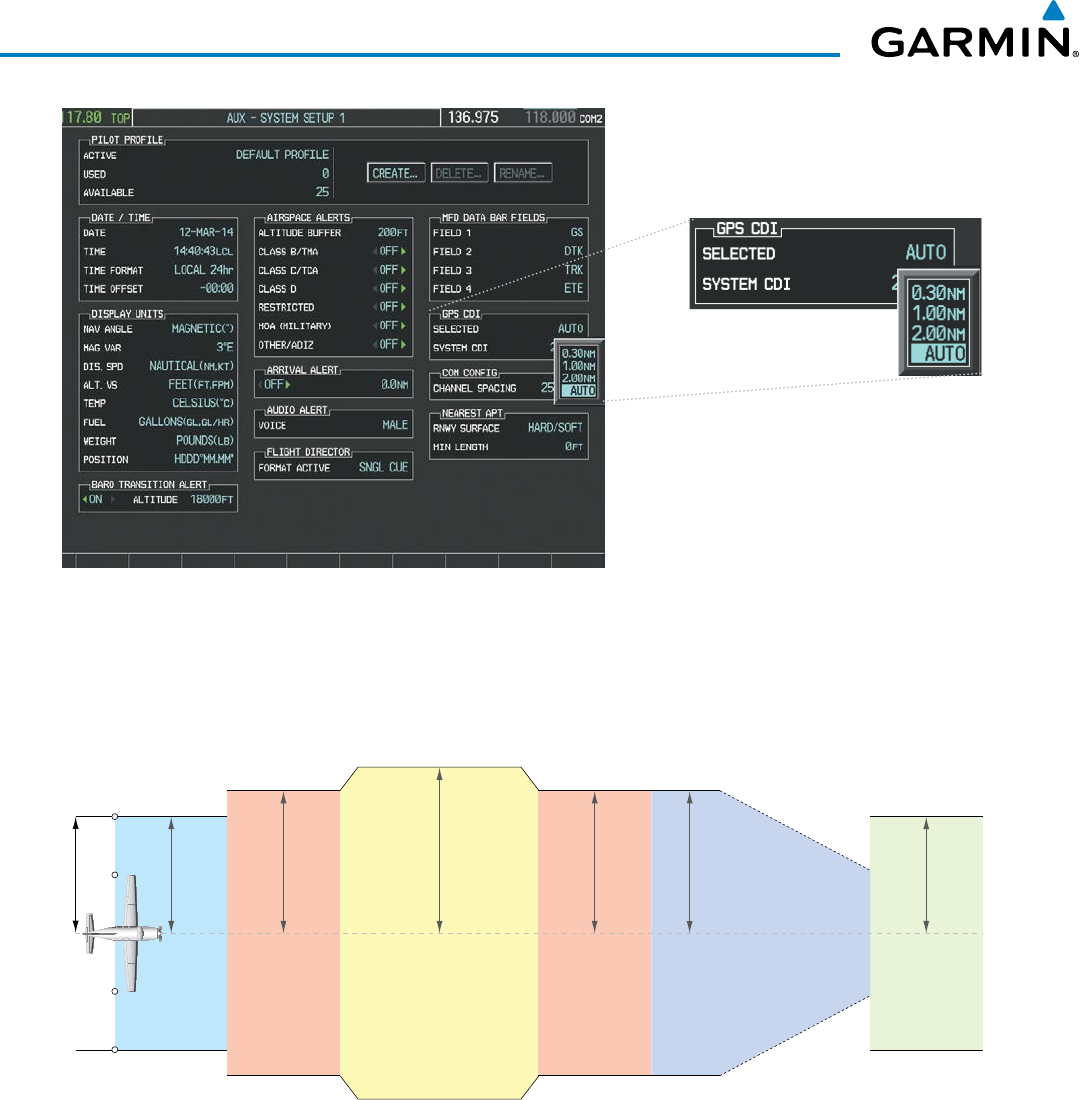Viewport: 1080px width, 1100px height.
Task: Choose highlighted AUTO in small CDI list
Action: coord(579,391)
